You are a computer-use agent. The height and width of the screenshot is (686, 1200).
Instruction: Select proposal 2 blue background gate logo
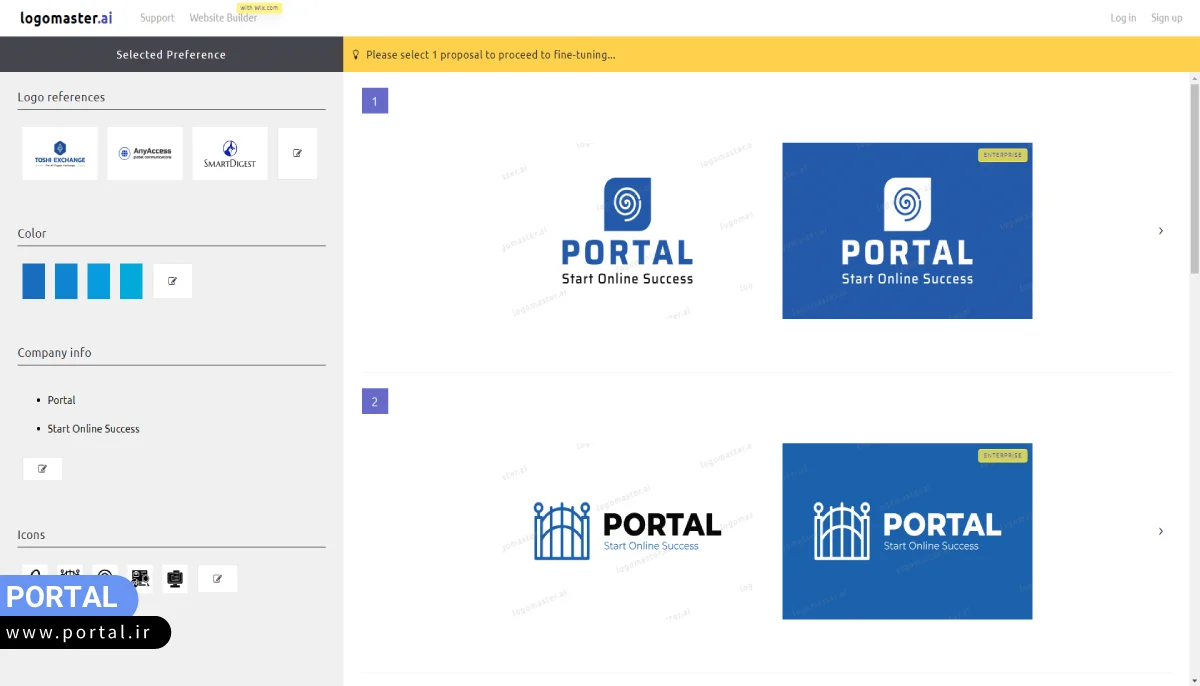[x=907, y=531]
